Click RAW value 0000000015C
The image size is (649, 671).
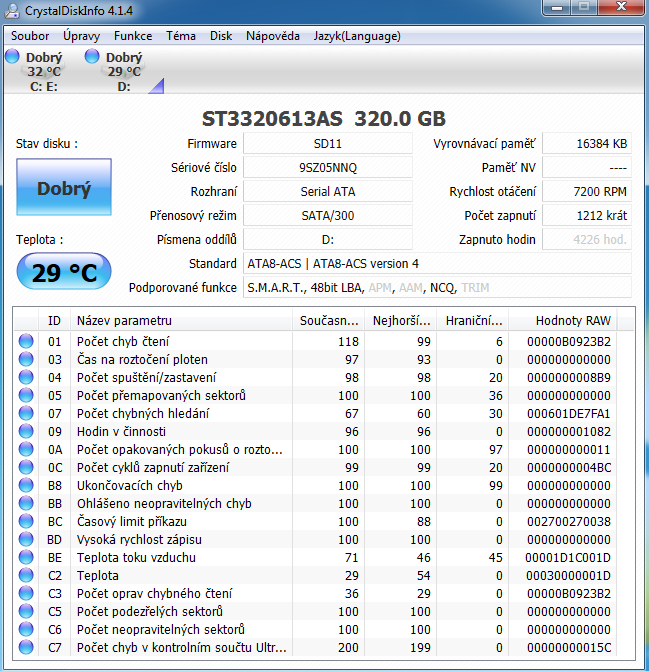569,647
